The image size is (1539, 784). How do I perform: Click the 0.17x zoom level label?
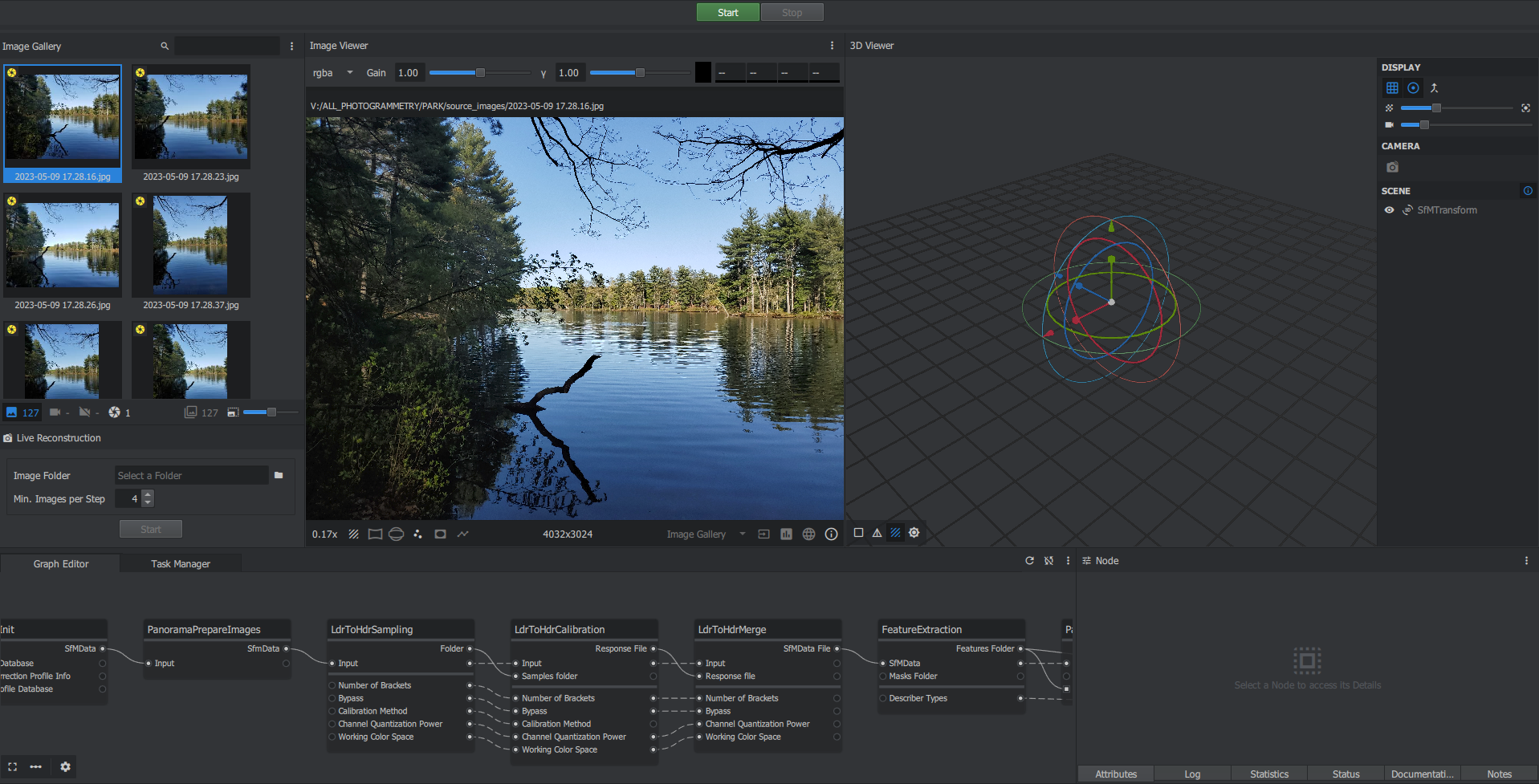point(324,534)
